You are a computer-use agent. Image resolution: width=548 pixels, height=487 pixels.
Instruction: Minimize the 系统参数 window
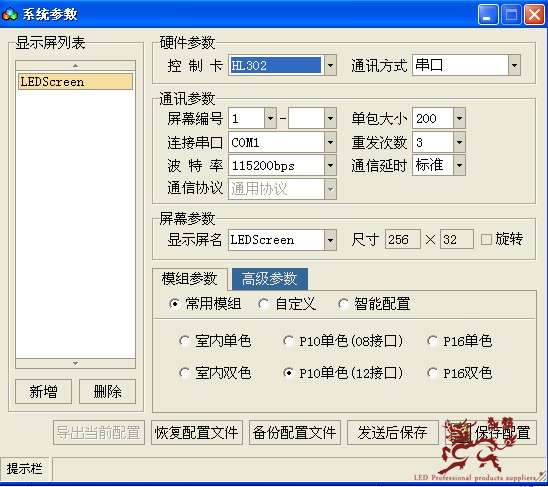[x=488, y=15]
